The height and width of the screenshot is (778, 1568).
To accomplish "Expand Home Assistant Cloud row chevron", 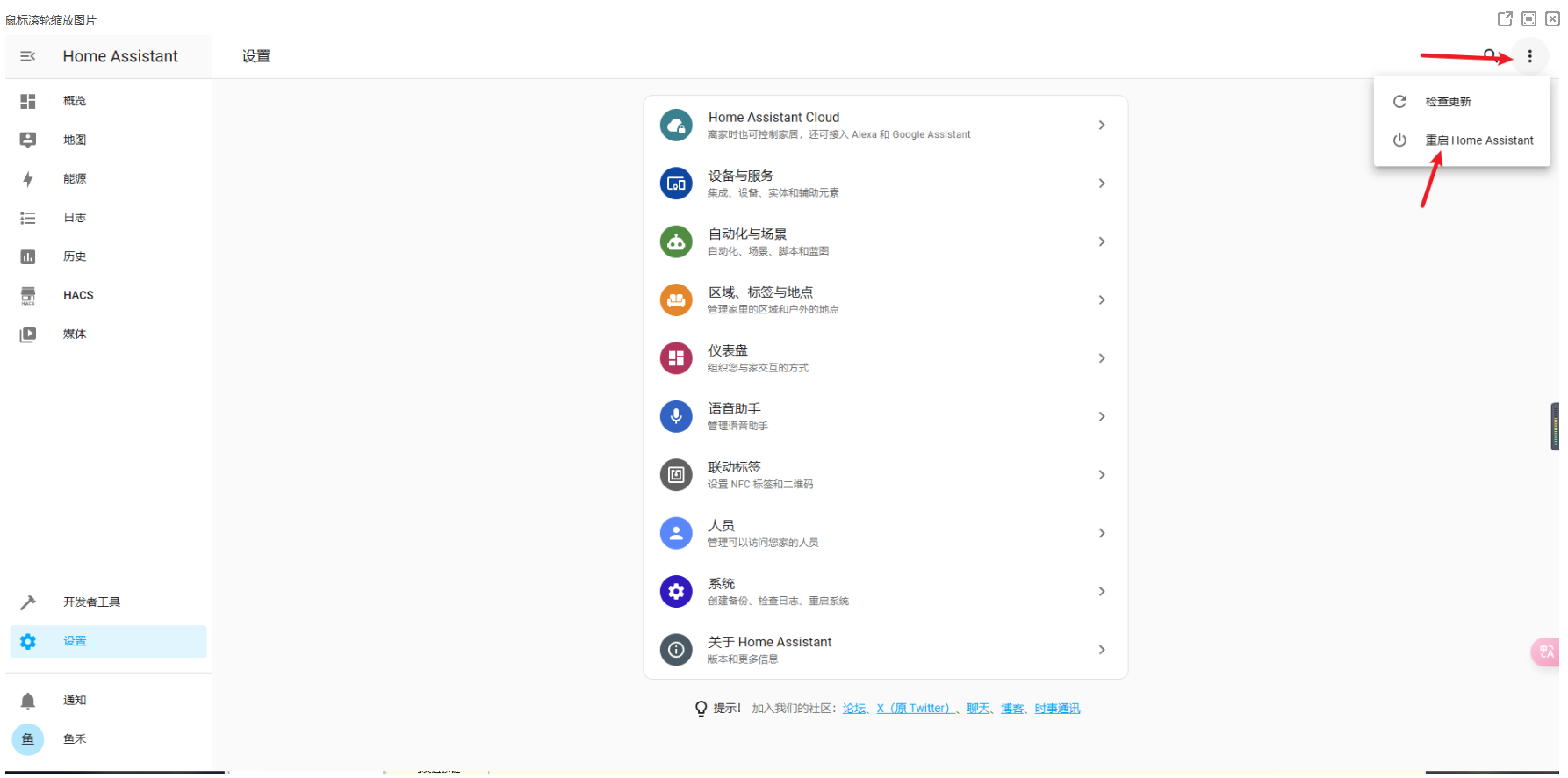I will coord(1102,126).
